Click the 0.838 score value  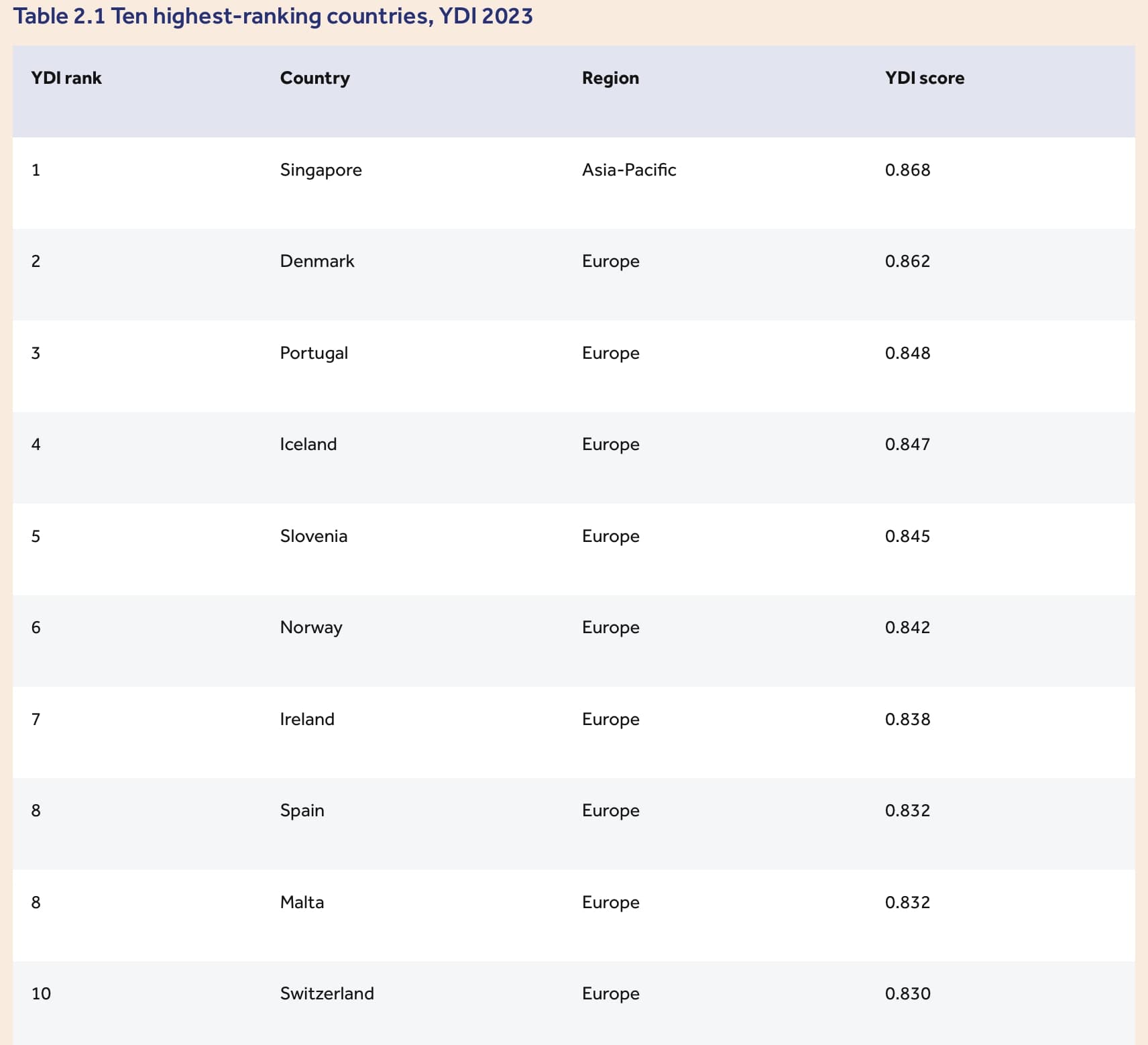pos(908,719)
